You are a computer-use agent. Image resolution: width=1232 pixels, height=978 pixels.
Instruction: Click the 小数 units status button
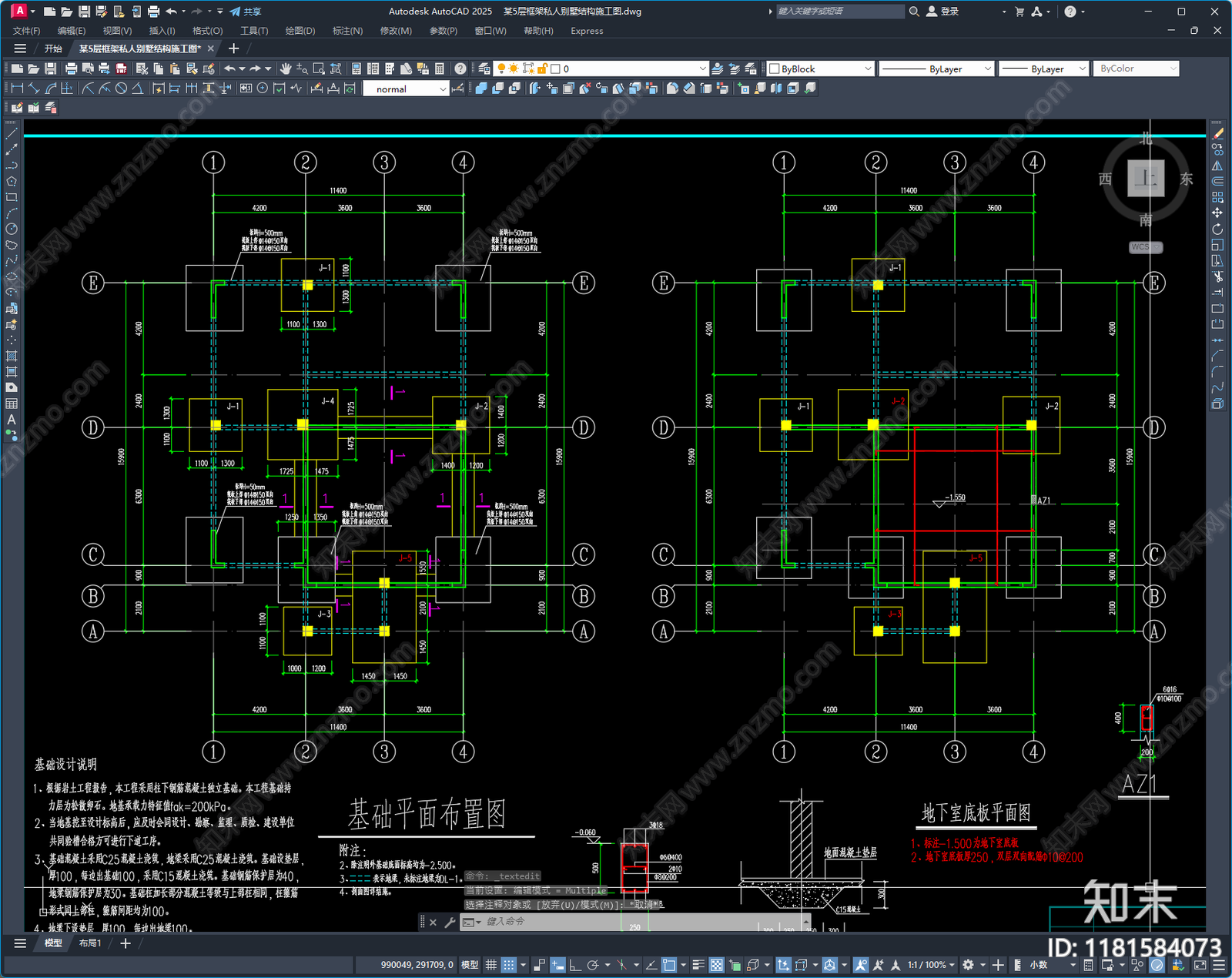(1039, 965)
